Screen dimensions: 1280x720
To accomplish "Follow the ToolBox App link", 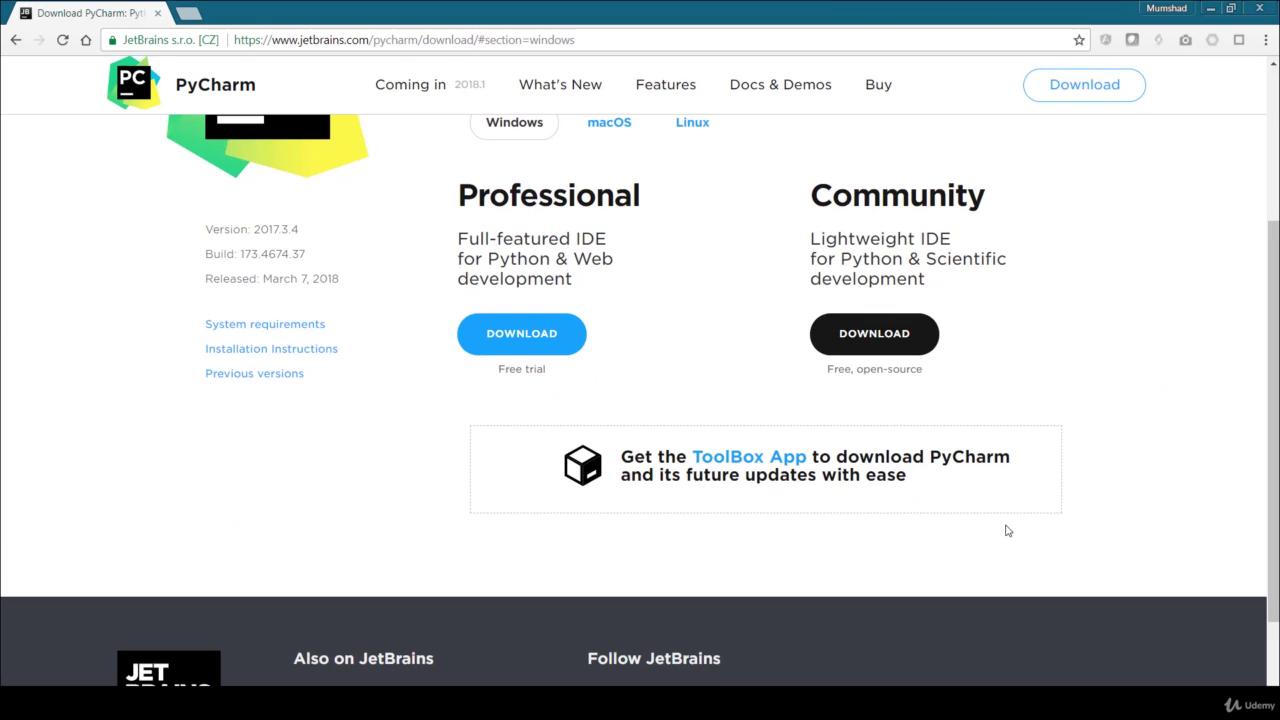I will click(x=749, y=457).
